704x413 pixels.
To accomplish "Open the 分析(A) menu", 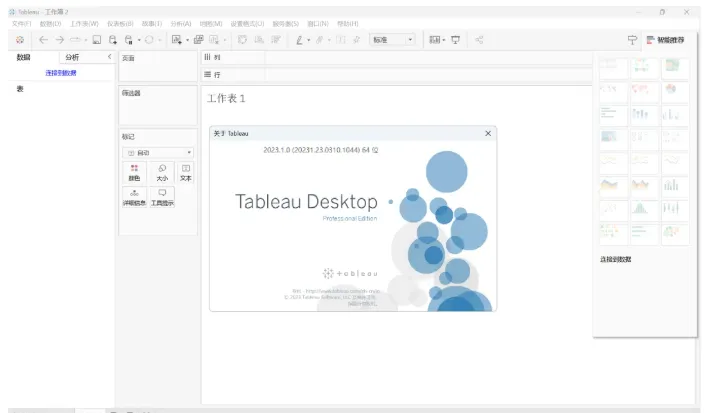I will (x=180, y=23).
